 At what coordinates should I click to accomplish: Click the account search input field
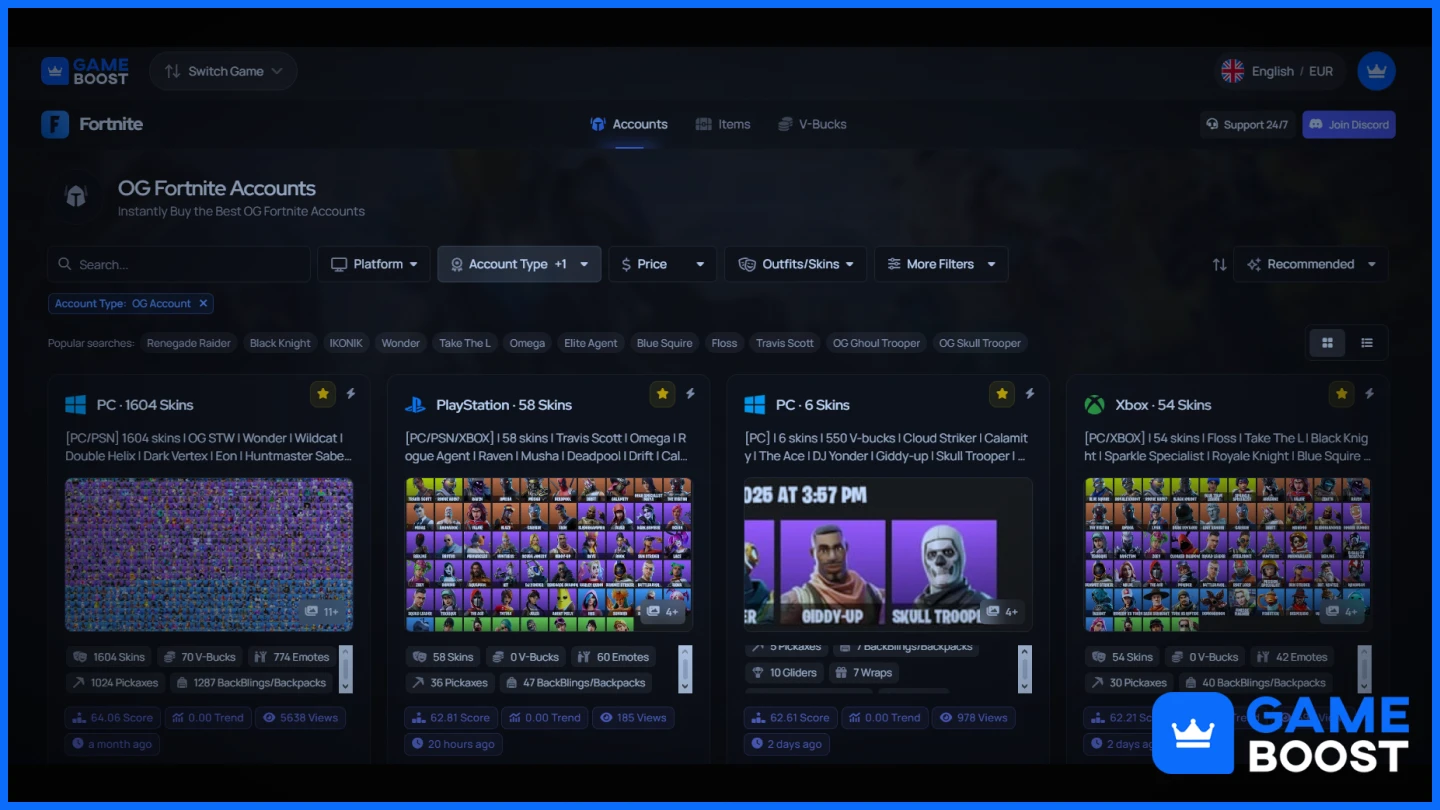point(179,264)
